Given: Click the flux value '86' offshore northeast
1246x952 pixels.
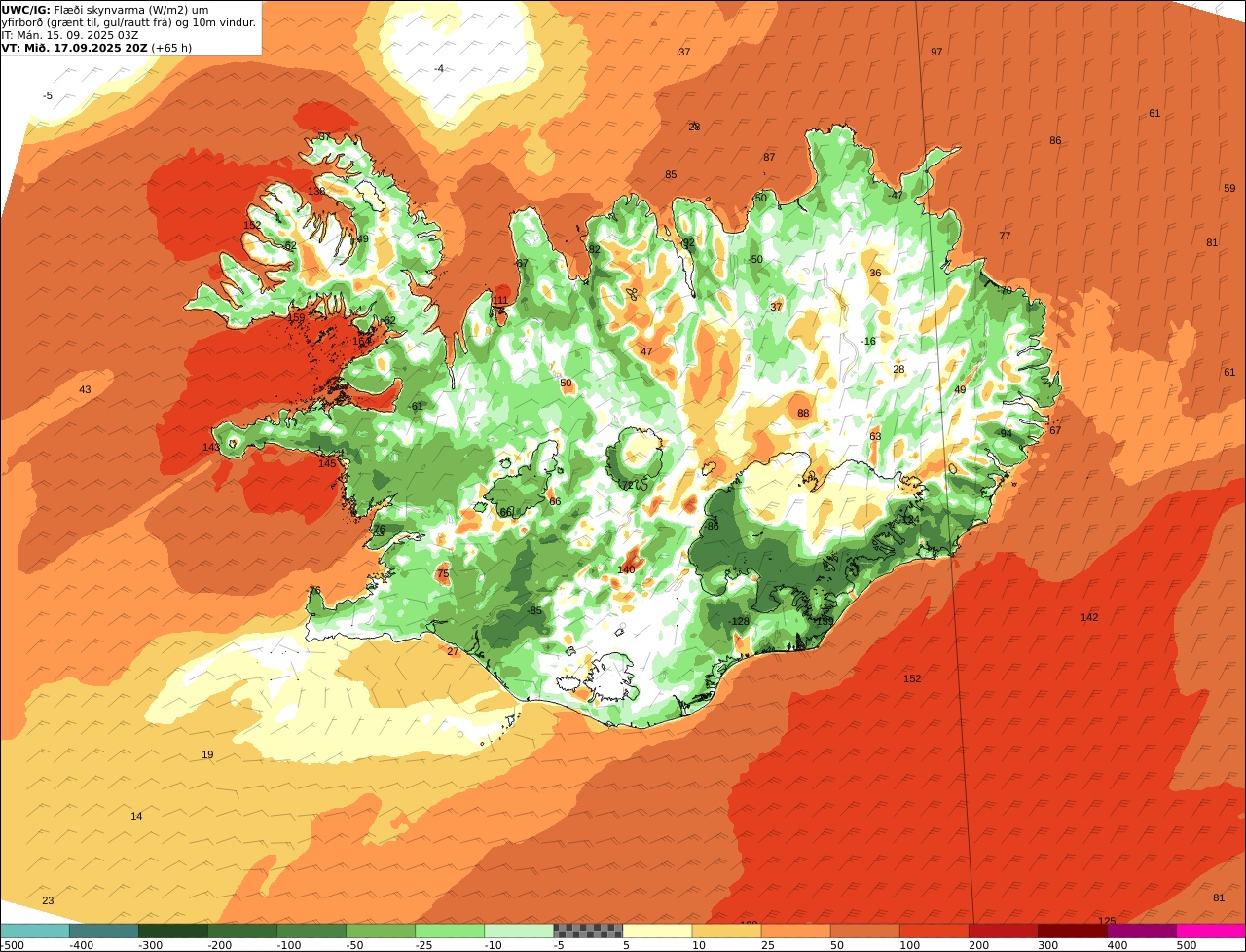Looking at the screenshot, I should pyautogui.click(x=1055, y=141).
